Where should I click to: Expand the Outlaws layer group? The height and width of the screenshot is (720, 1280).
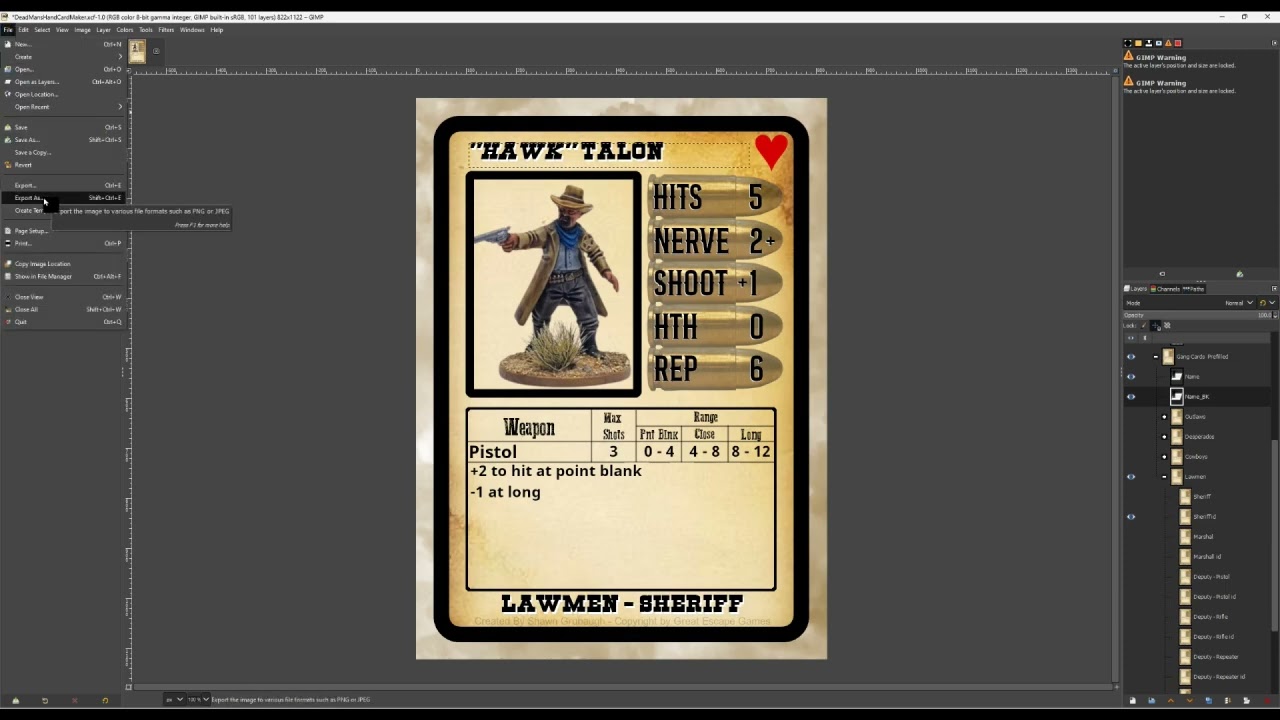pyautogui.click(x=1164, y=417)
